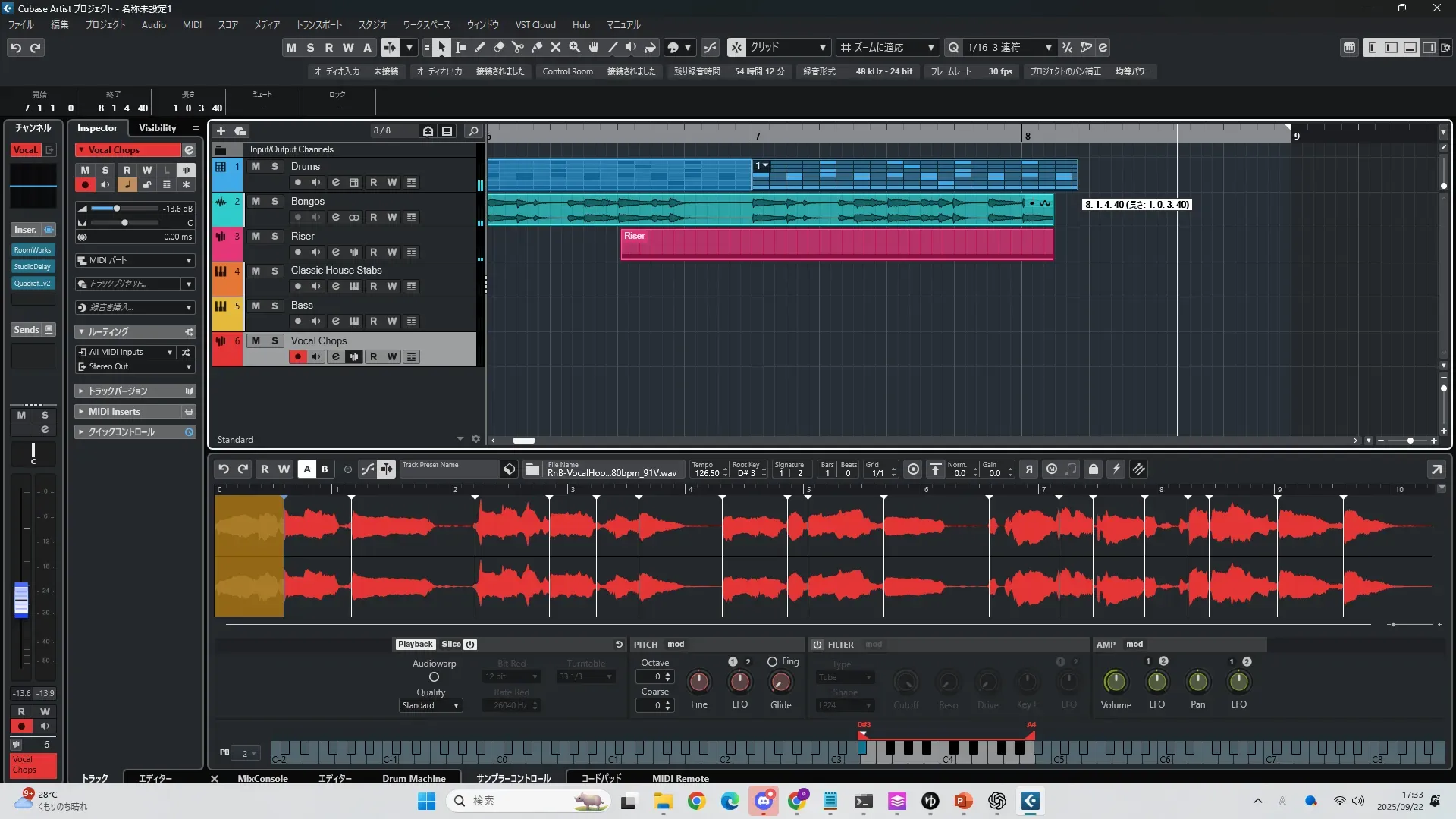This screenshot has width=1456, height=819.
Task: Select the Eraser tool
Action: point(499,48)
